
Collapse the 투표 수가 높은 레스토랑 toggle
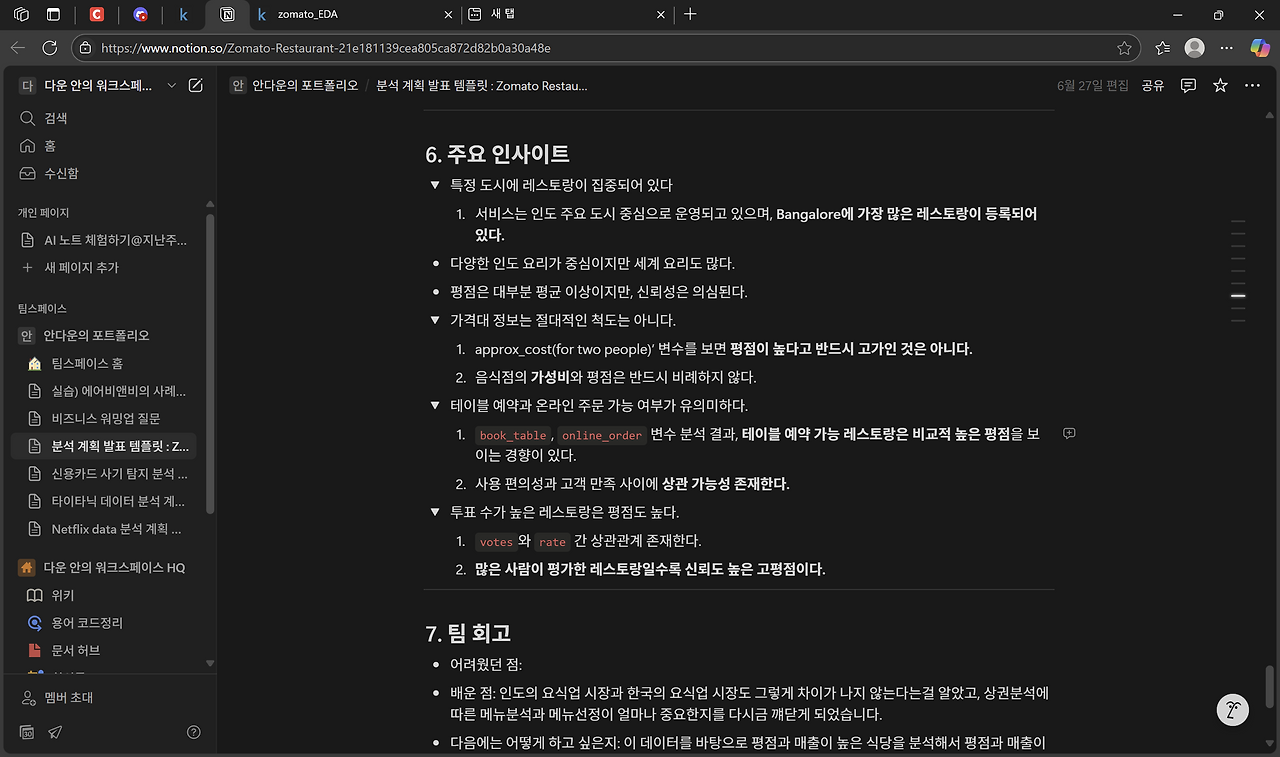point(434,511)
